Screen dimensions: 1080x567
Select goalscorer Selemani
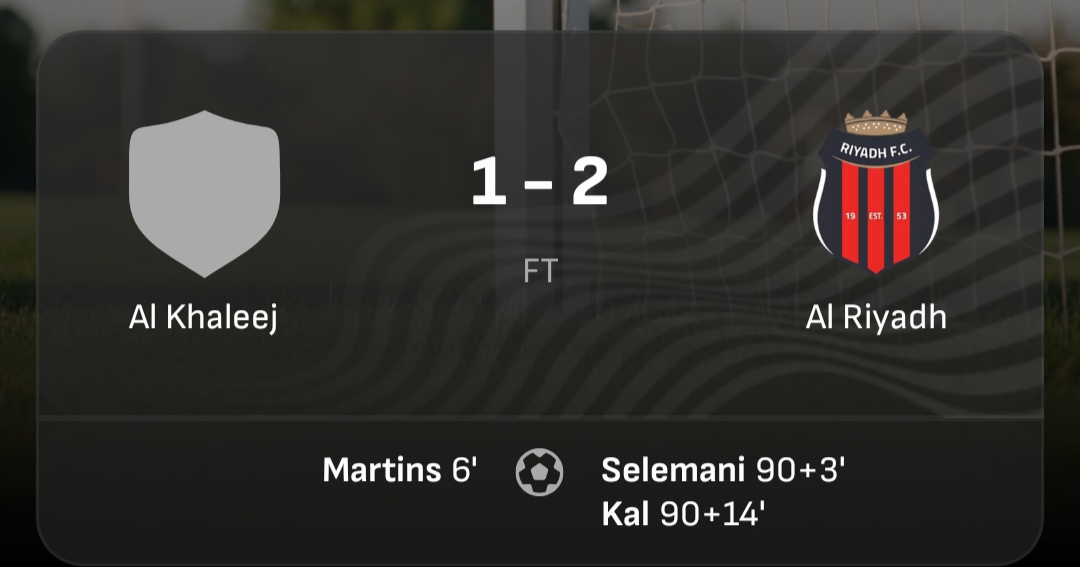[x=673, y=471]
